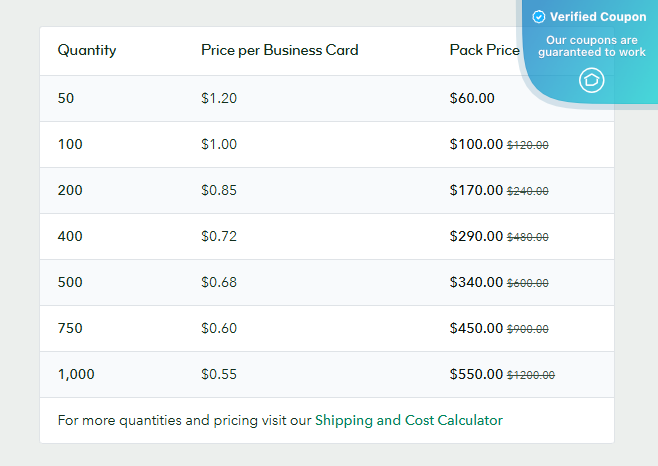Click the $0.72 per card price
658x466 pixels.
219,236
